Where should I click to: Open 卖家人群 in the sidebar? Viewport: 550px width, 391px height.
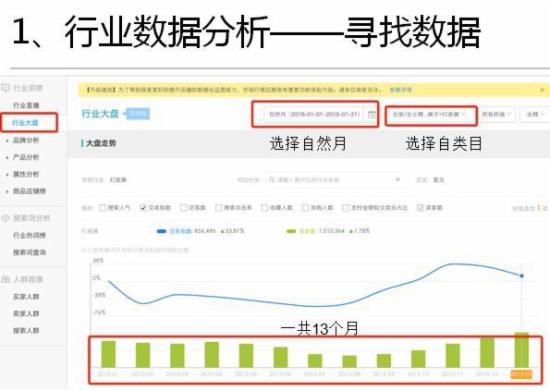pyautogui.click(x=26, y=314)
